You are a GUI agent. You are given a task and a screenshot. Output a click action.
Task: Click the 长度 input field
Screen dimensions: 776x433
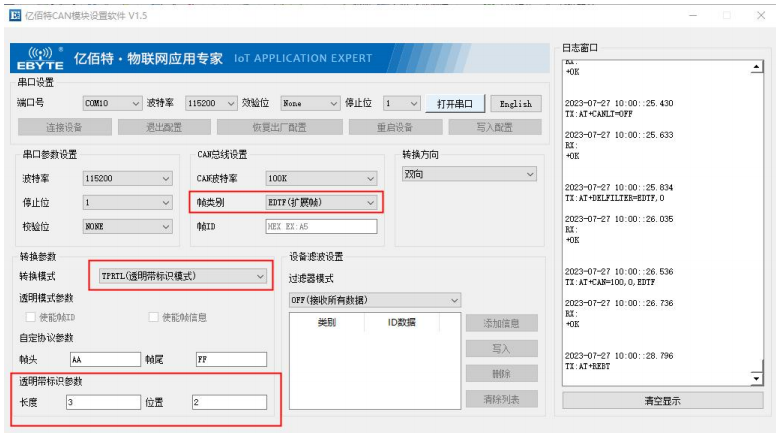[x=103, y=402]
